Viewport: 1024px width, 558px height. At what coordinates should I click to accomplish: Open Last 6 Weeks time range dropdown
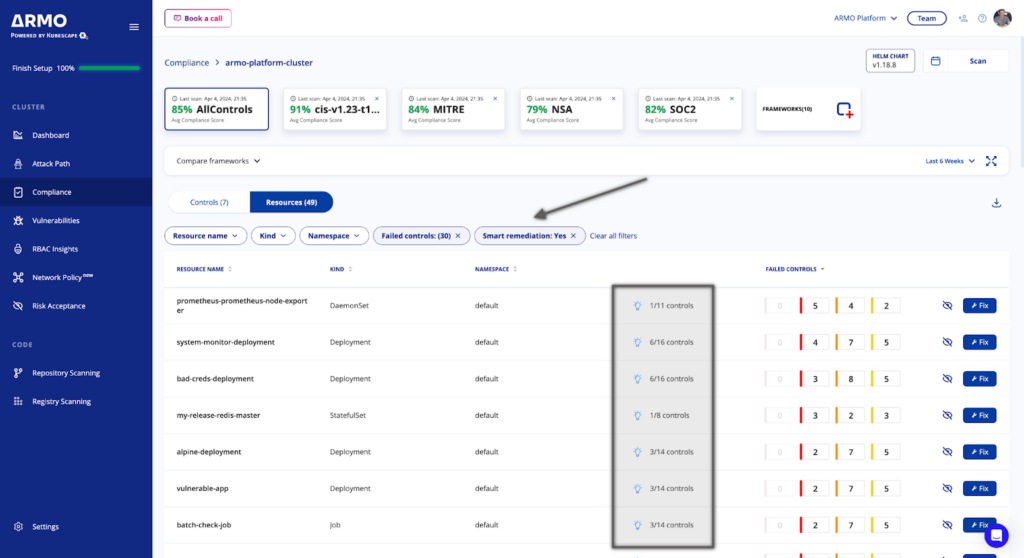click(950, 161)
